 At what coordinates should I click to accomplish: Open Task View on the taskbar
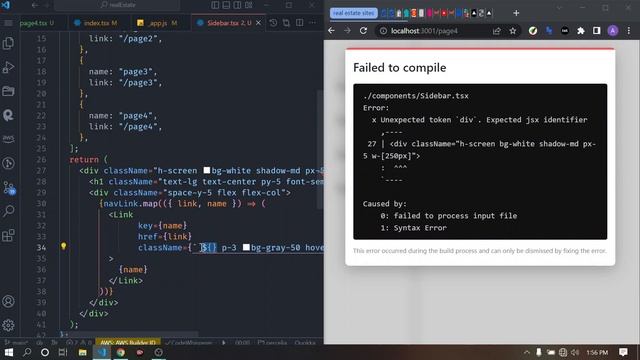(63, 352)
